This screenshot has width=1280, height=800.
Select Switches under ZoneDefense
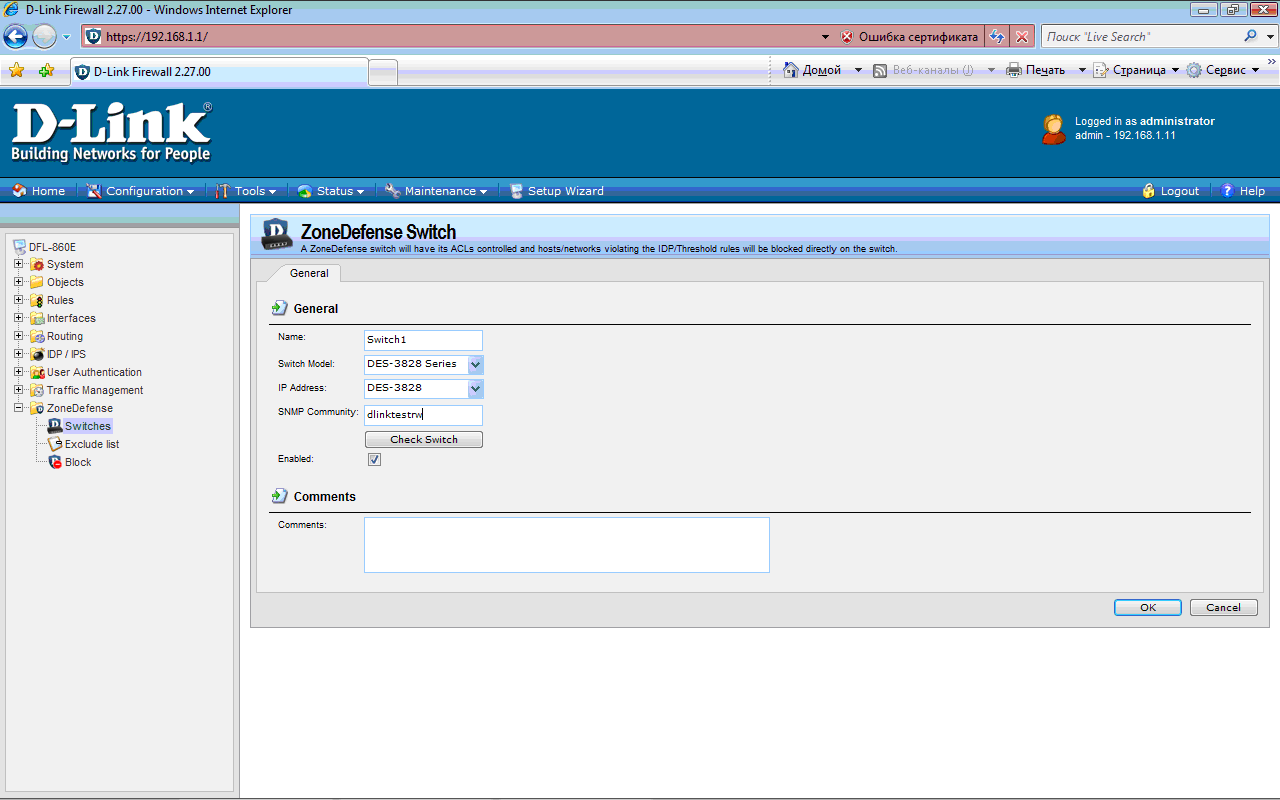click(87, 426)
